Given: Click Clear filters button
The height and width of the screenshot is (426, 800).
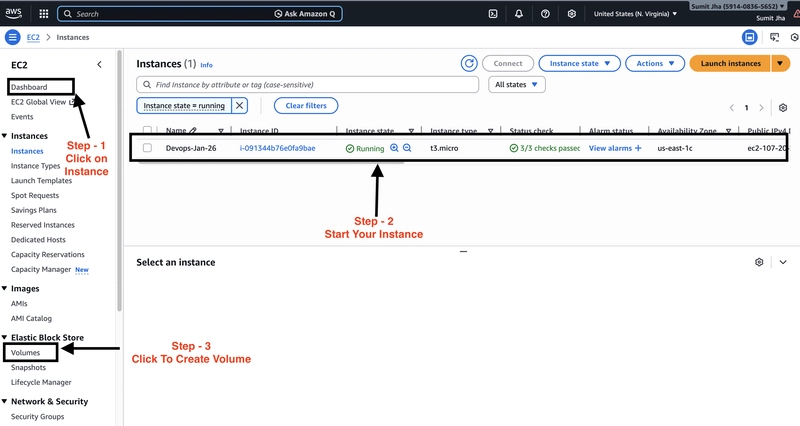Looking at the screenshot, I should point(306,106).
